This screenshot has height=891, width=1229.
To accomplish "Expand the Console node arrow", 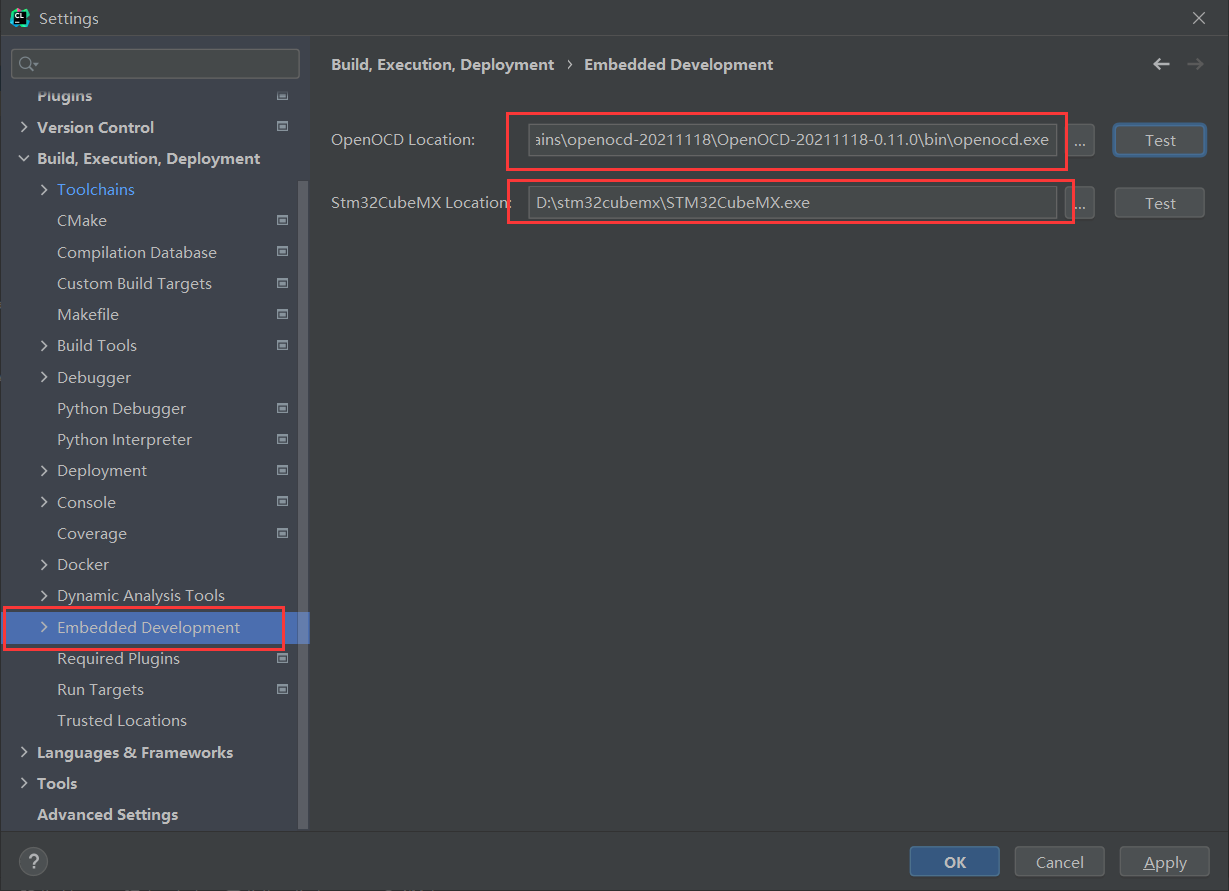I will click(44, 502).
